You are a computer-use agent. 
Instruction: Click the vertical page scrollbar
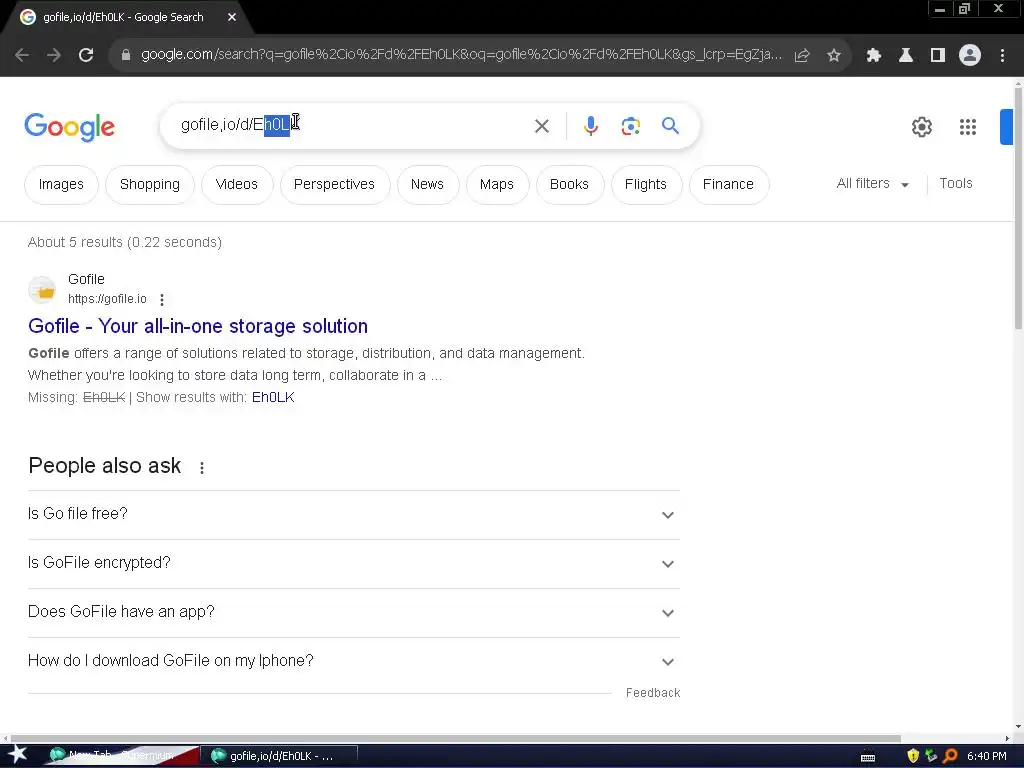tap(1018, 209)
